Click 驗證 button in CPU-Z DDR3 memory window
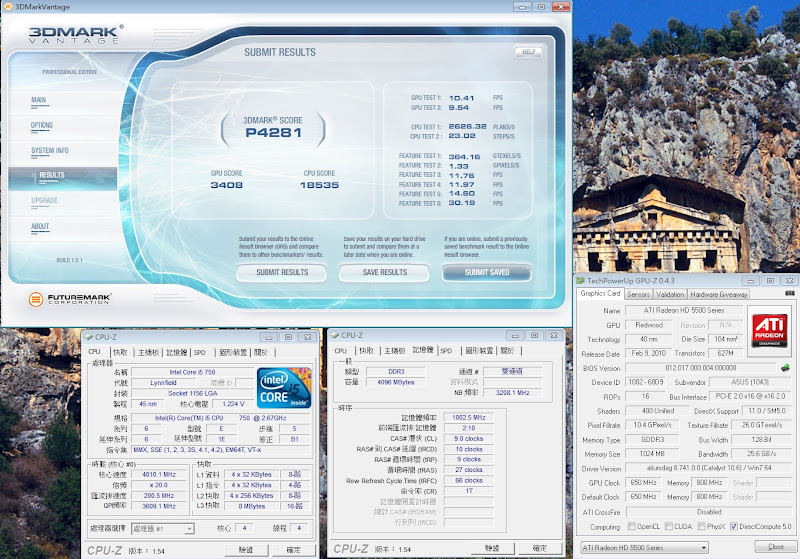Viewport: 800px width, 559px height. 492,548
